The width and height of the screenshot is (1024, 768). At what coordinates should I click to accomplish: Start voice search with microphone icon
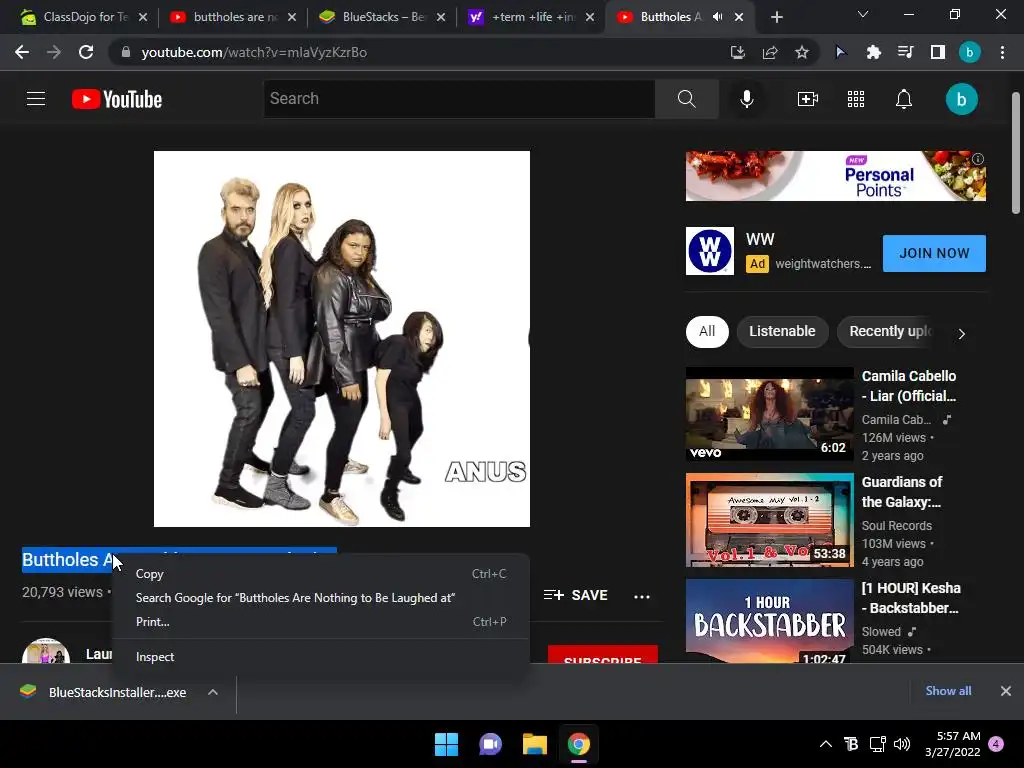[746, 99]
